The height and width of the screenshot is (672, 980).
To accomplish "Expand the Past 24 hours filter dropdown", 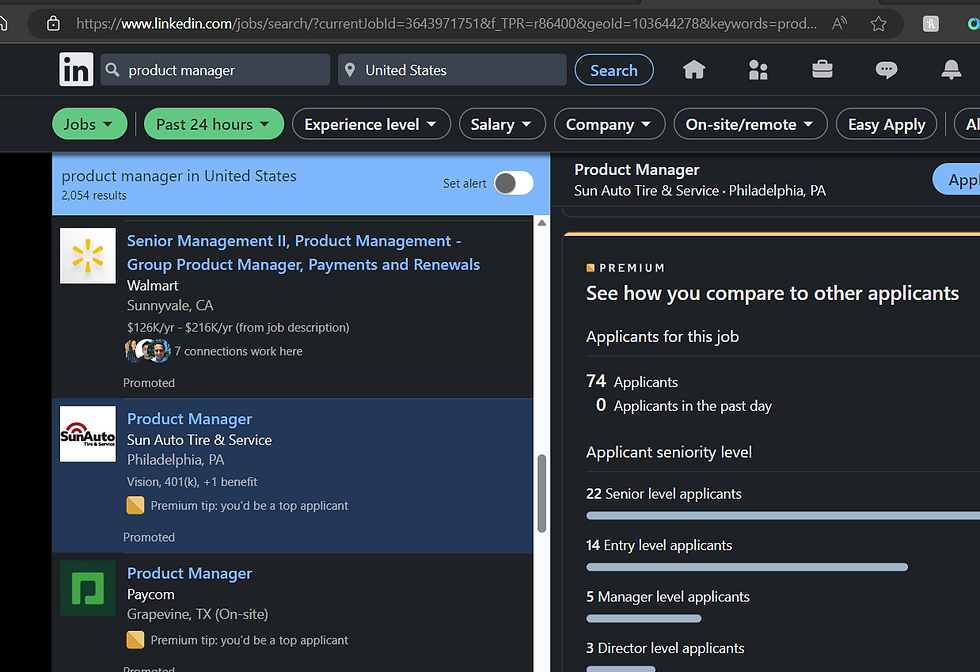I will click(x=213, y=124).
